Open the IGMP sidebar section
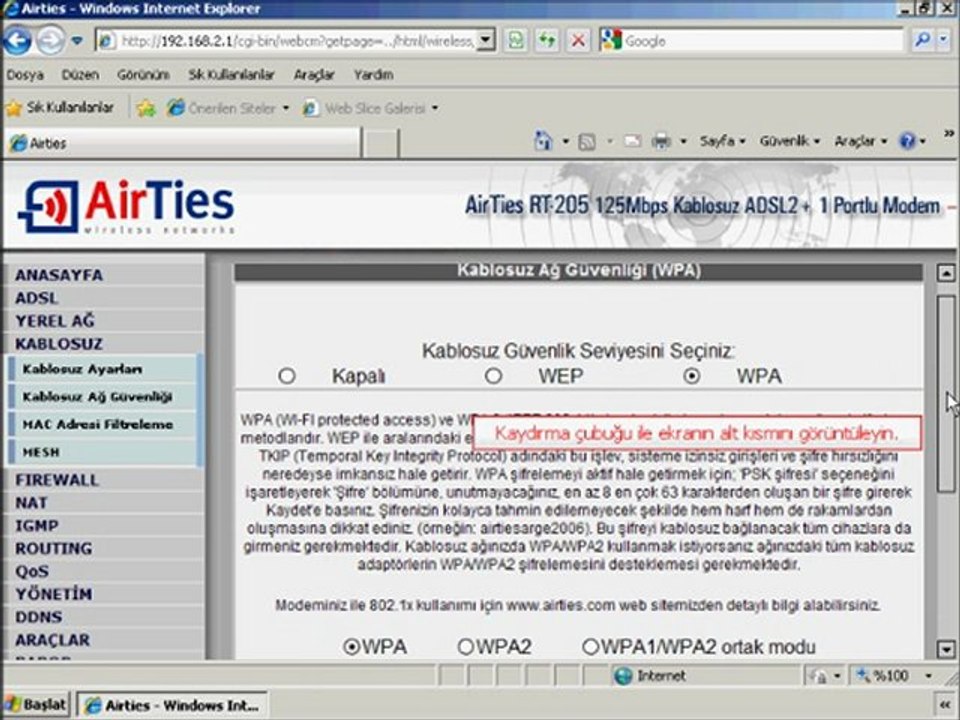This screenshot has height=720, width=960. click(37, 526)
